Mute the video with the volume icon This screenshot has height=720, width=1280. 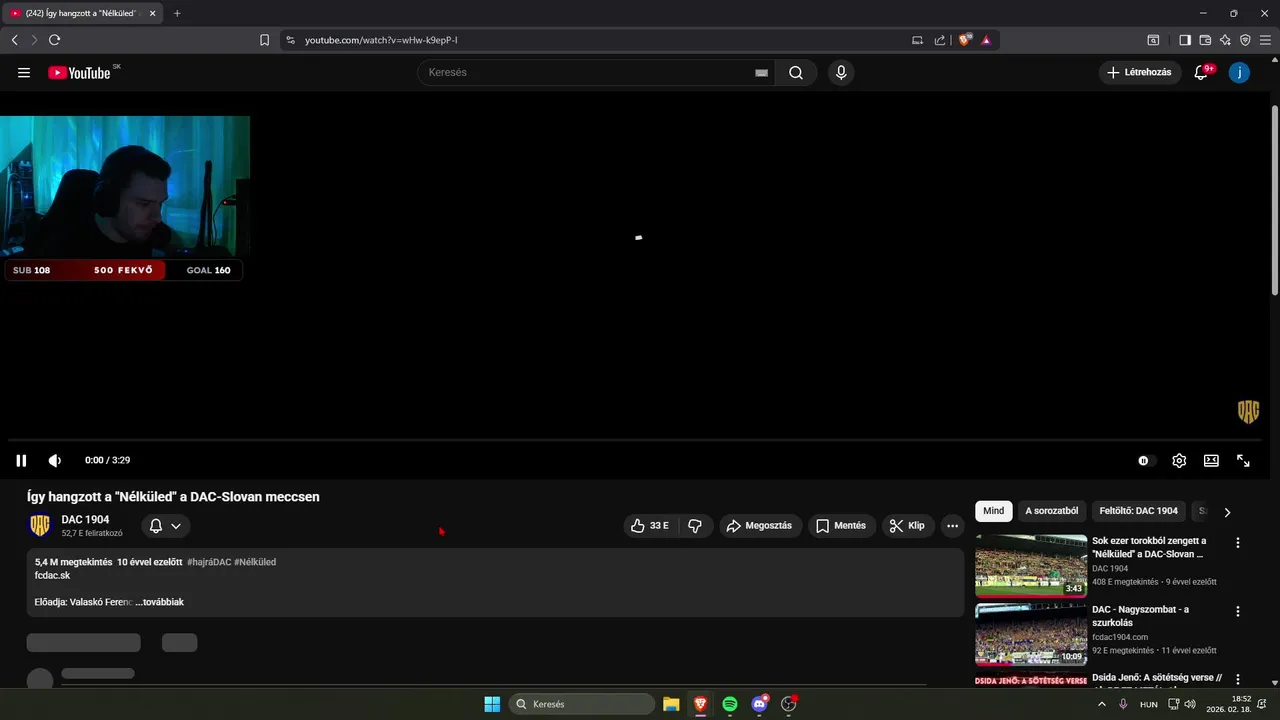coord(55,460)
